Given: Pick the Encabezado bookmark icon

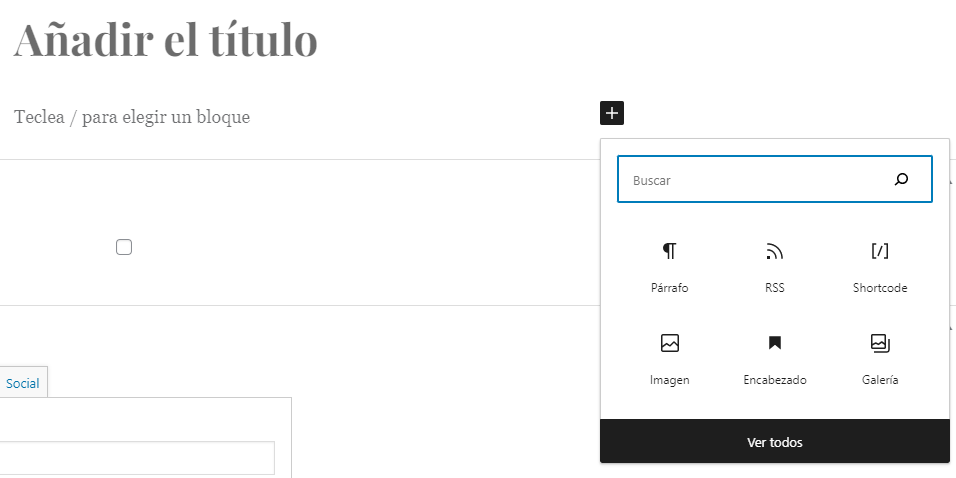Looking at the screenshot, I should (x=774, y=343).
